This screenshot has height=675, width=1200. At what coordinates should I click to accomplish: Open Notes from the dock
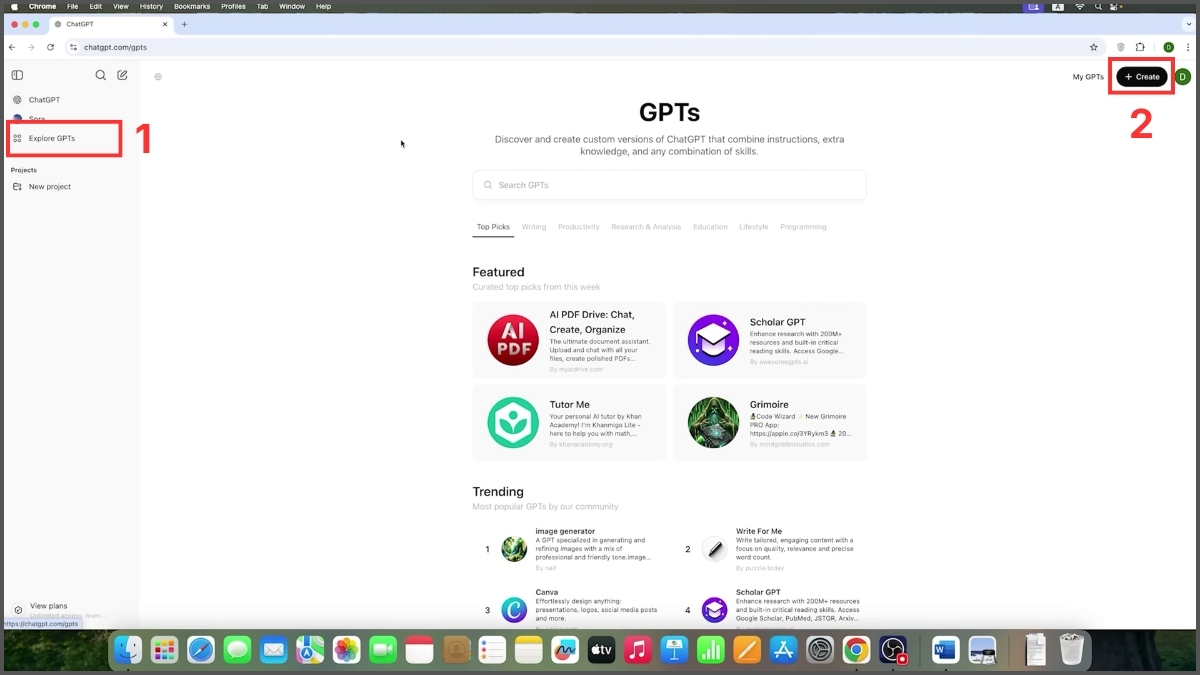coord(528,650)
